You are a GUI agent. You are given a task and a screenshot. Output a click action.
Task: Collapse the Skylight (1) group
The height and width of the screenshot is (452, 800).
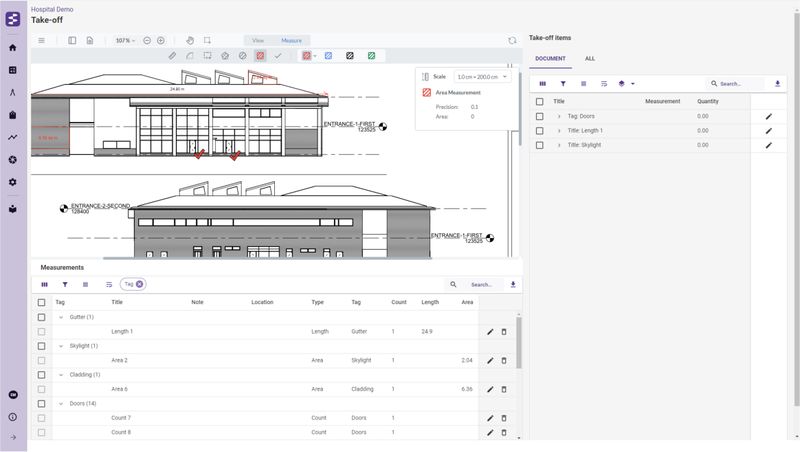pyautogui.click(x=61, y=346)
